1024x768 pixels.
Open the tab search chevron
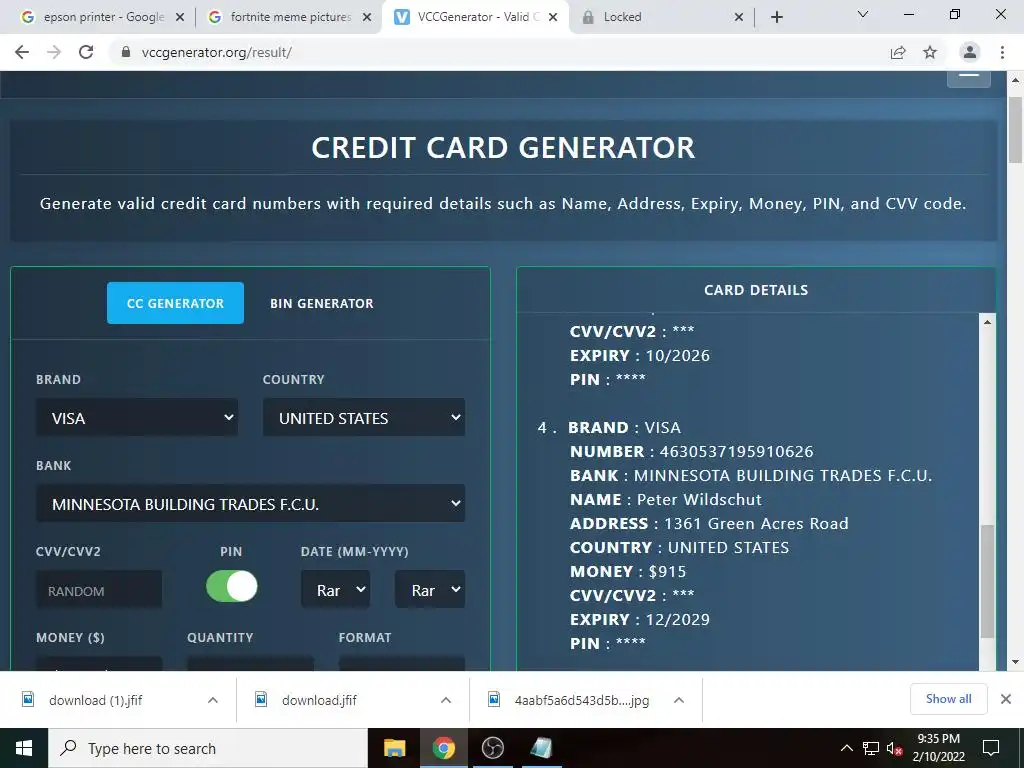pos(863,14)
